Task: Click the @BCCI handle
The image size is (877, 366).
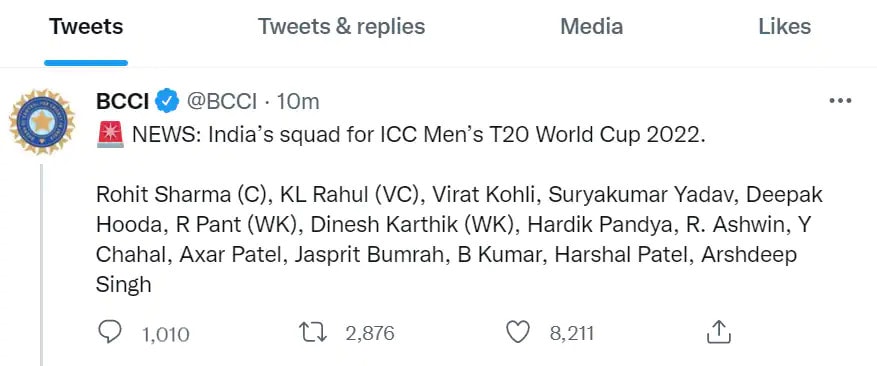Action: pos(221,102)
